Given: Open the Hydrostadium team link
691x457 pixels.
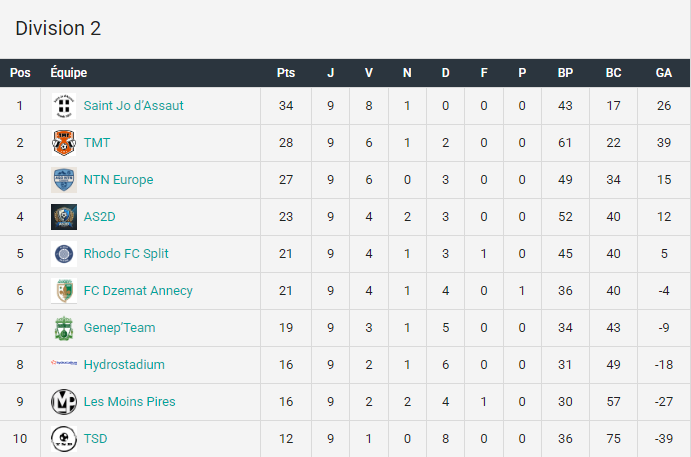Looking at the screenshot, I should click(x=124, y=365).
